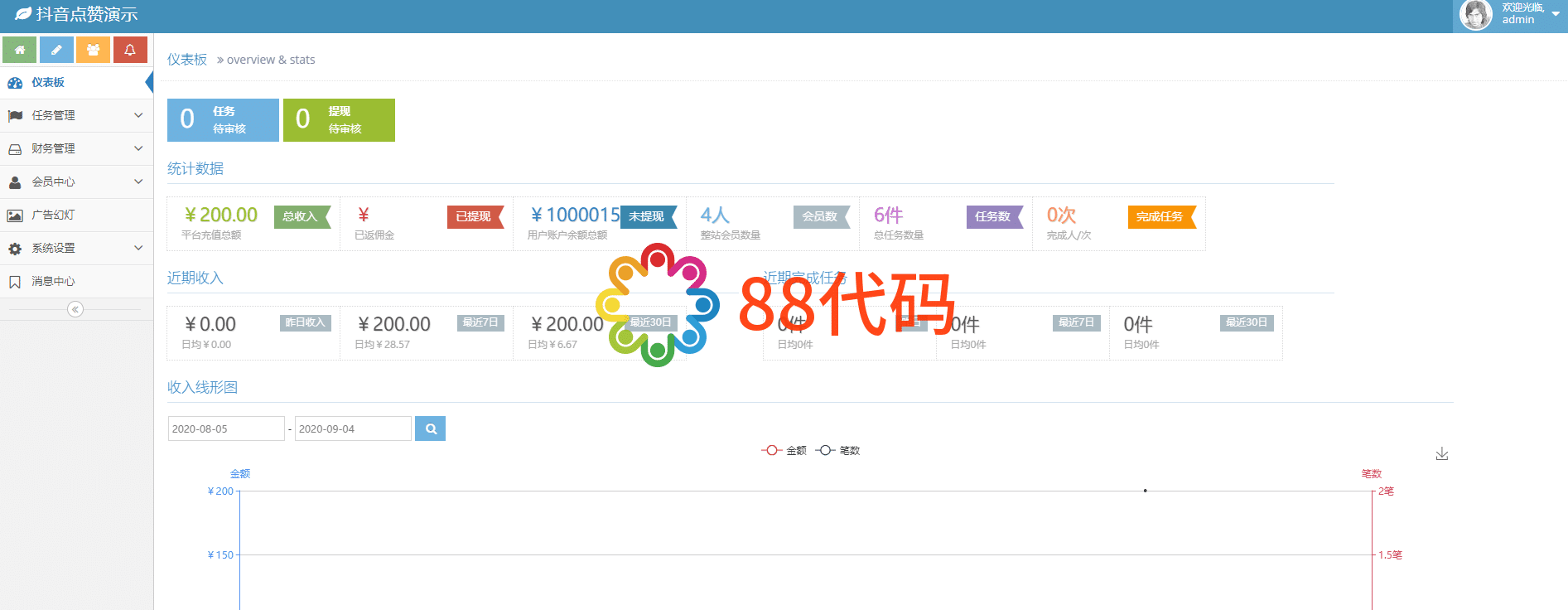Click the drive icon beside 财务管理
This screenshot has width=1568, height=610.
point(15,149)
